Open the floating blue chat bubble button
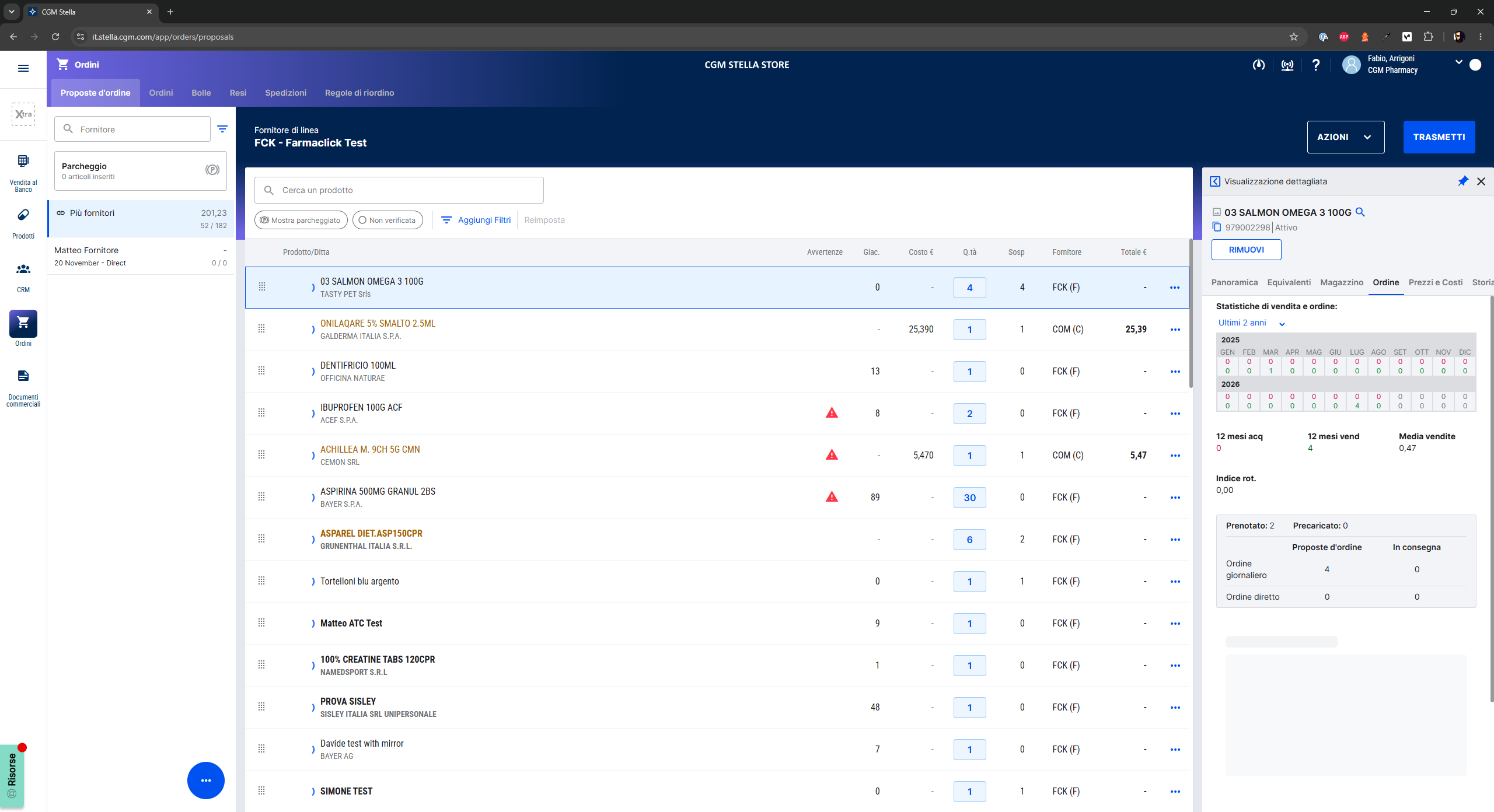This screenshot has width=1494, height=812. point(206,780)
